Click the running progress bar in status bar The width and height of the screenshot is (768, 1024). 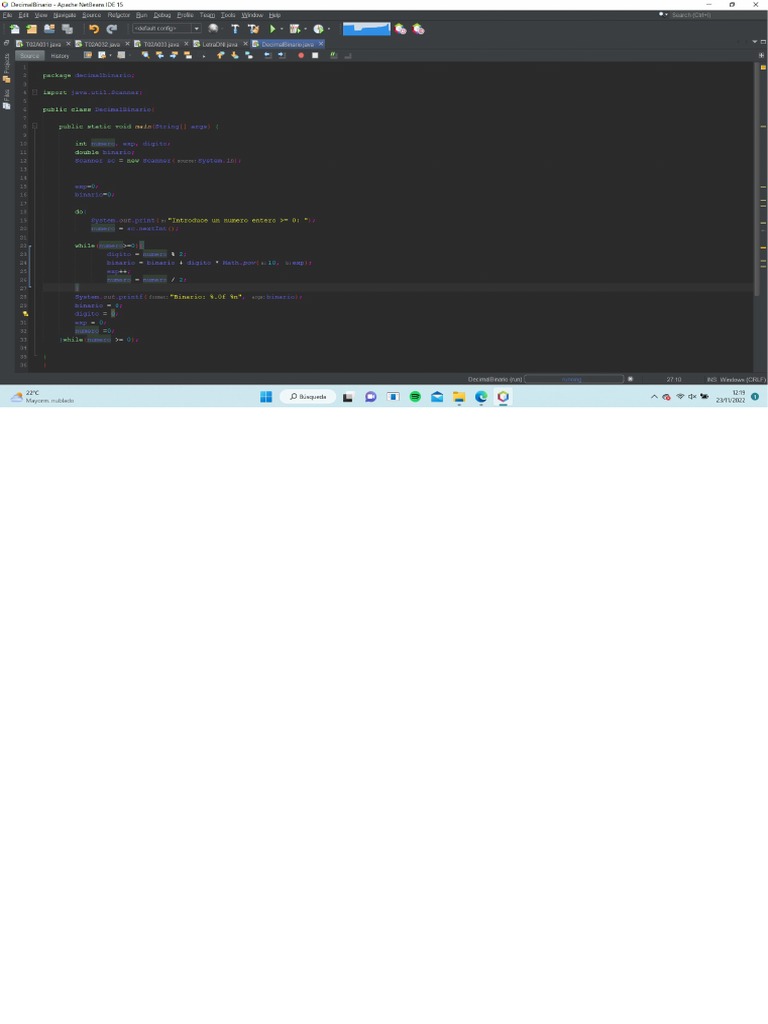573,379
